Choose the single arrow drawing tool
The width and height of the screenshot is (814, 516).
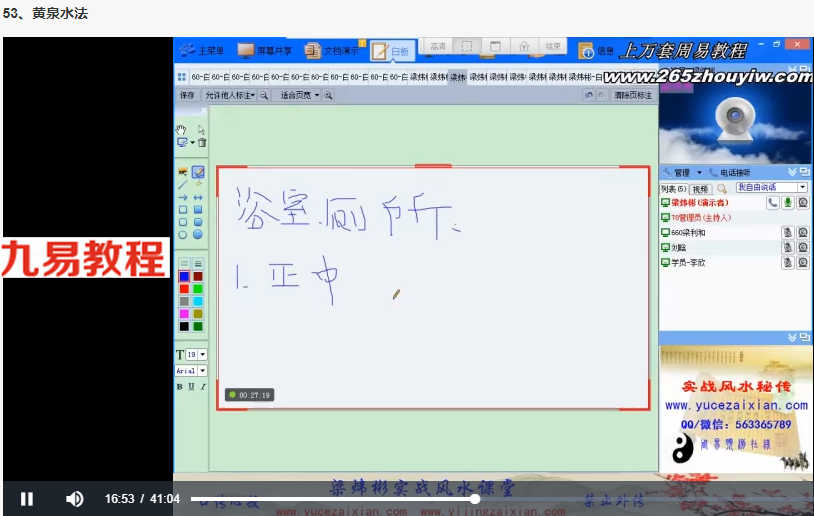tap(183, 198)
